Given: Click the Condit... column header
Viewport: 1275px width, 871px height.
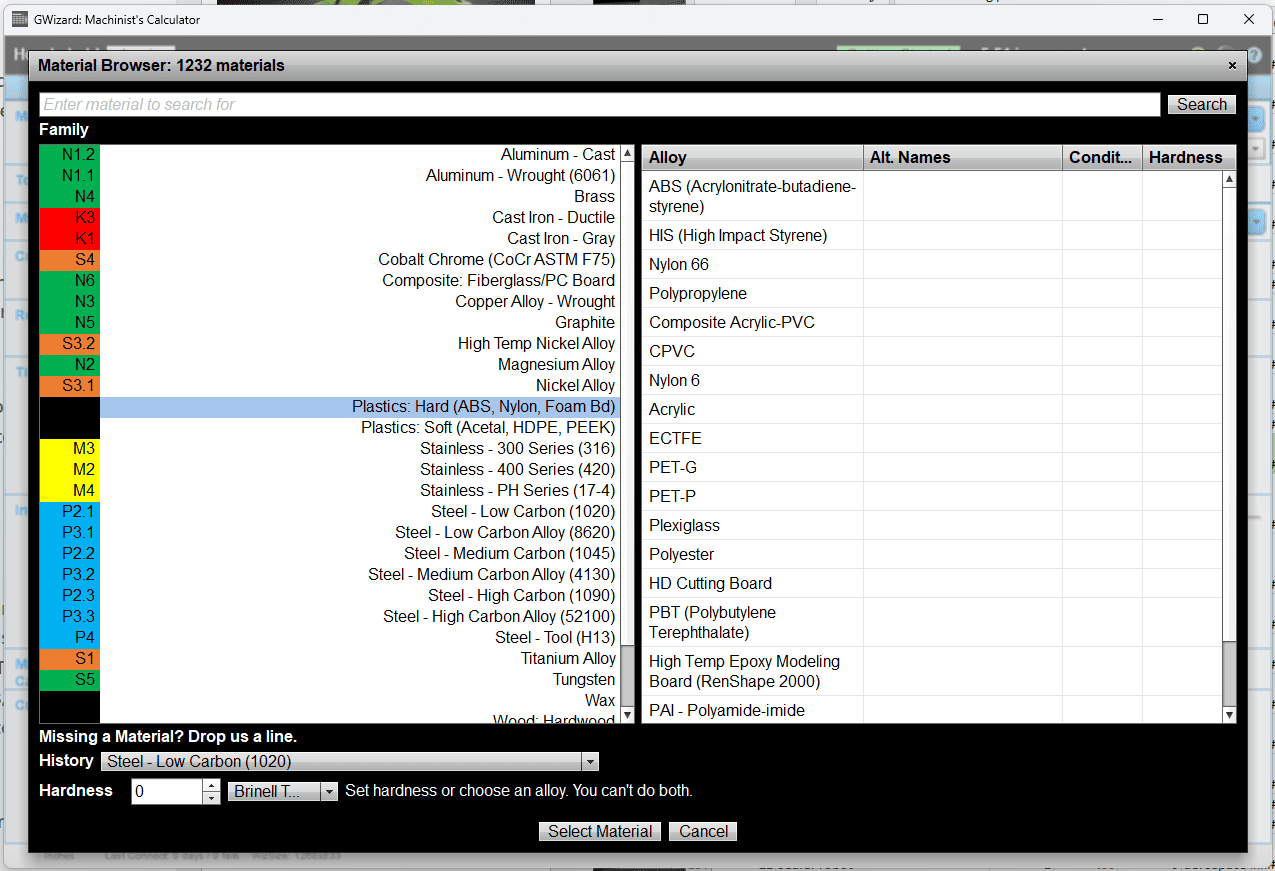Looking at the screenshot, I should (1102, 157).
